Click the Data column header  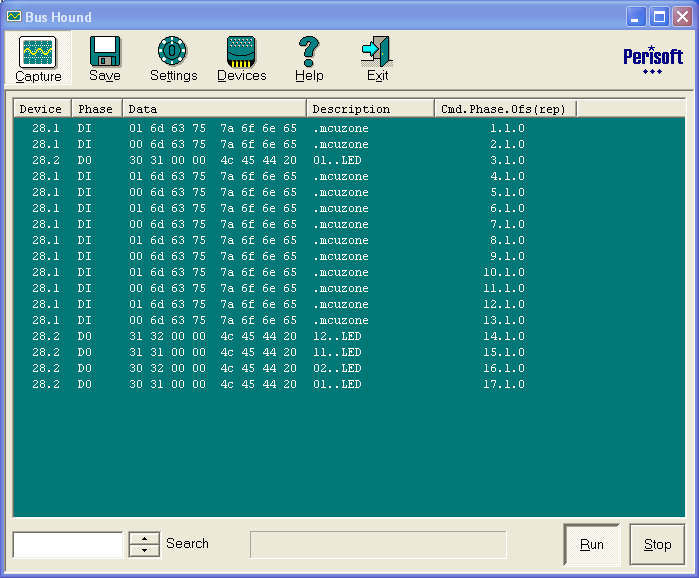(214, 109)
